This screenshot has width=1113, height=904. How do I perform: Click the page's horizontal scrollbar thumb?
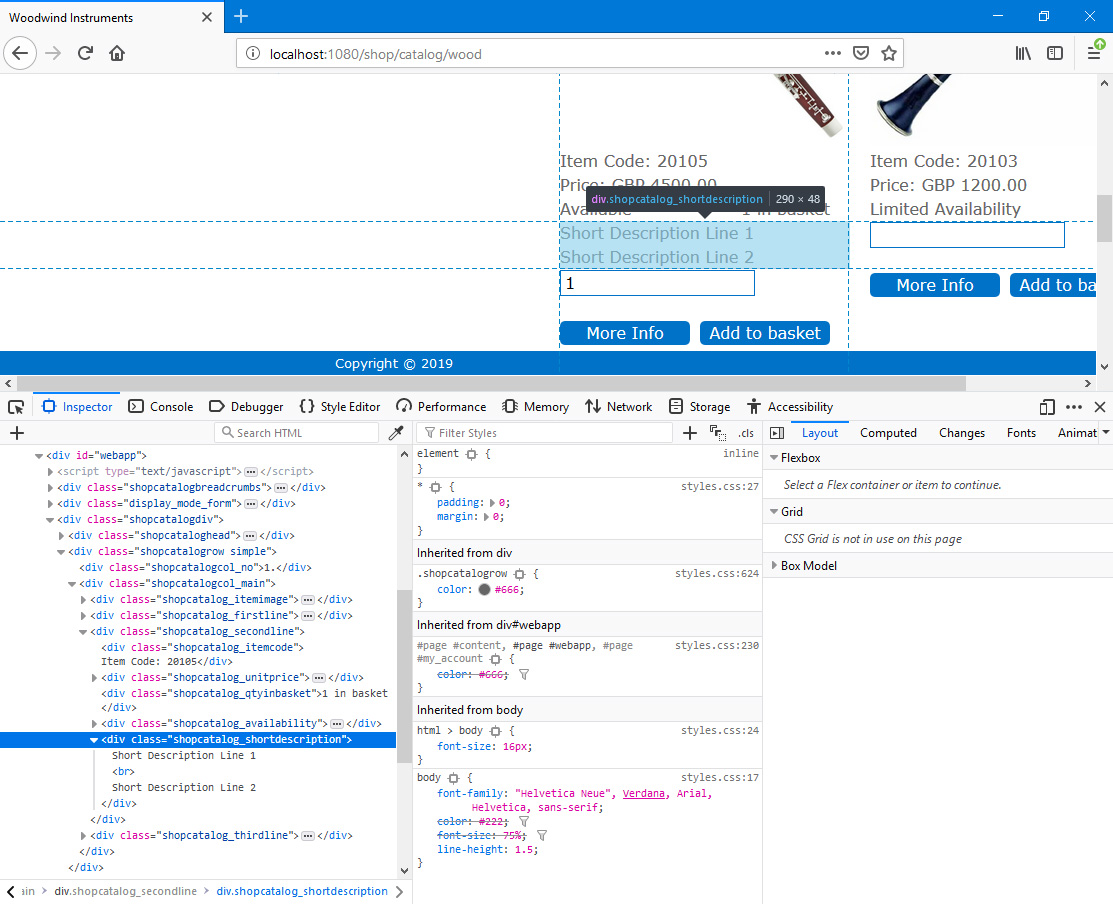(491, 384)
